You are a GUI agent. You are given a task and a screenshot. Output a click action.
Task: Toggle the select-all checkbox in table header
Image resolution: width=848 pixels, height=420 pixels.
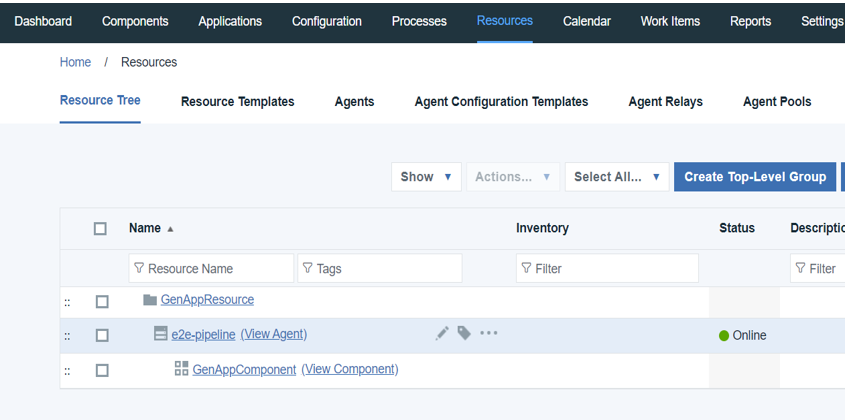(100, 229)
